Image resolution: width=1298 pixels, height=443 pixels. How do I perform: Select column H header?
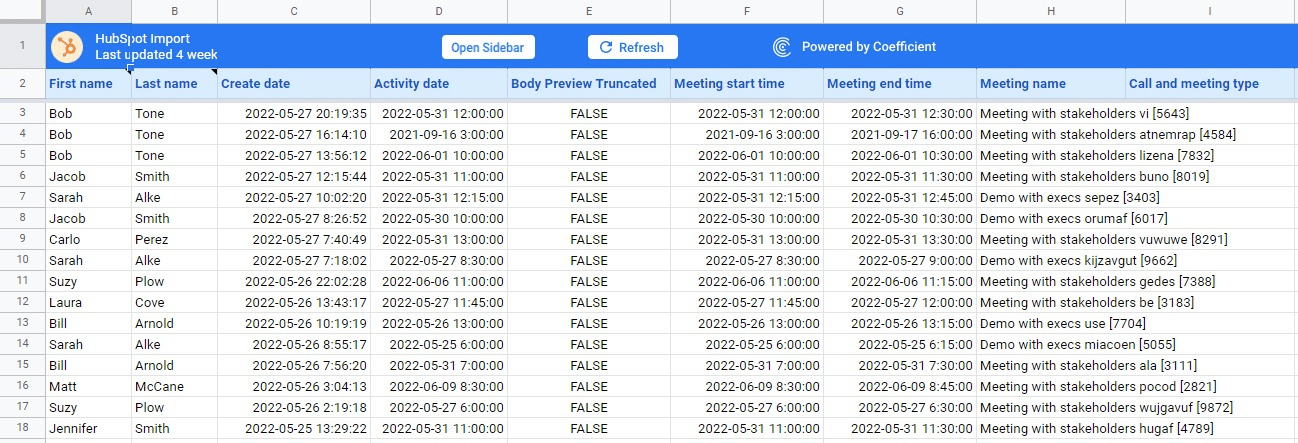tap(1050, 11)
